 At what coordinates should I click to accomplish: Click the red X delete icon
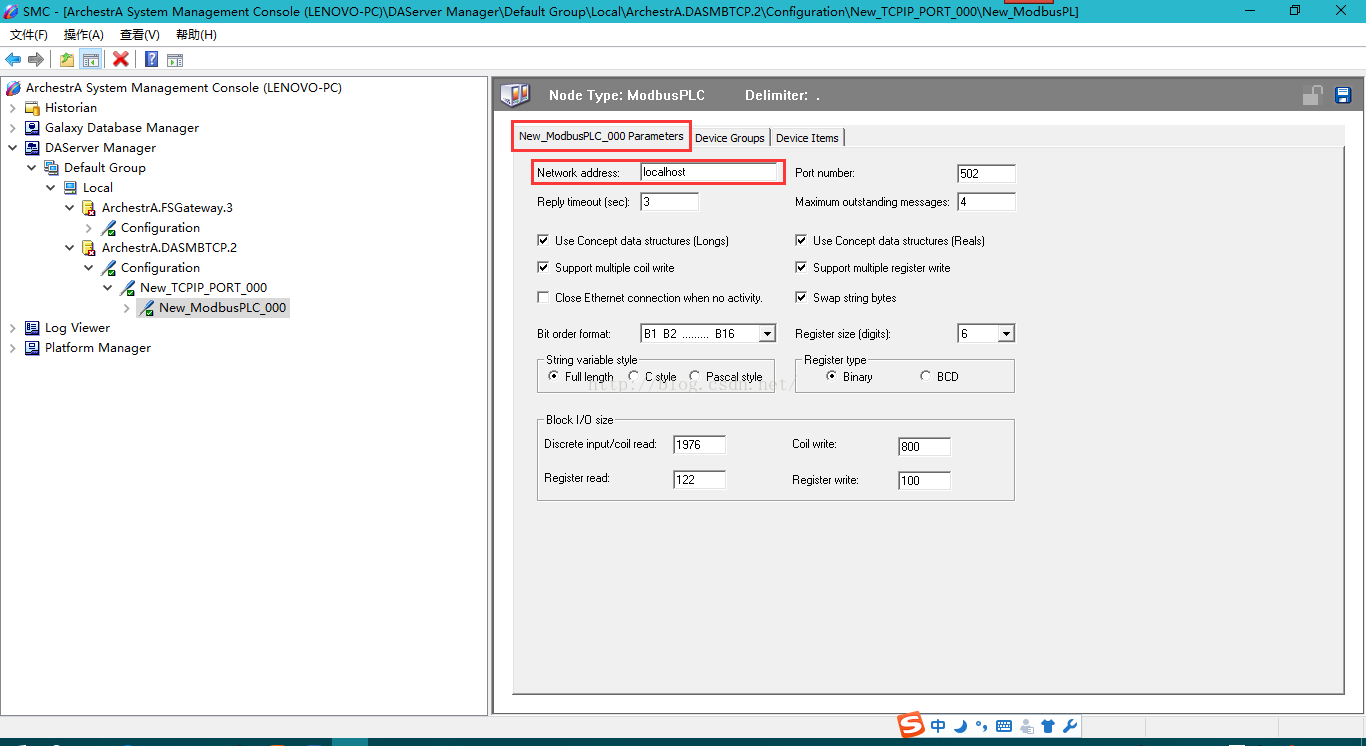pyautogui.click(x=121, y=60)
